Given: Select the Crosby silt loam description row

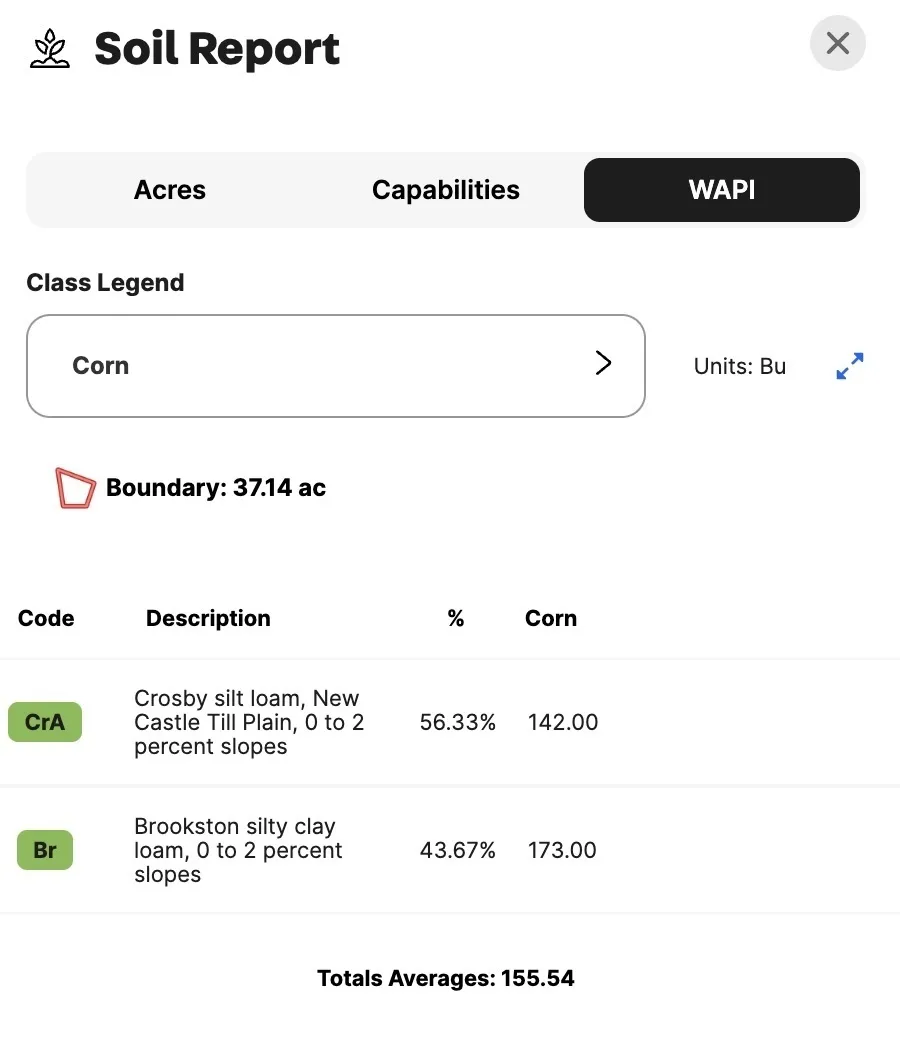Looking at the screenshot, I should pos(247,722).
